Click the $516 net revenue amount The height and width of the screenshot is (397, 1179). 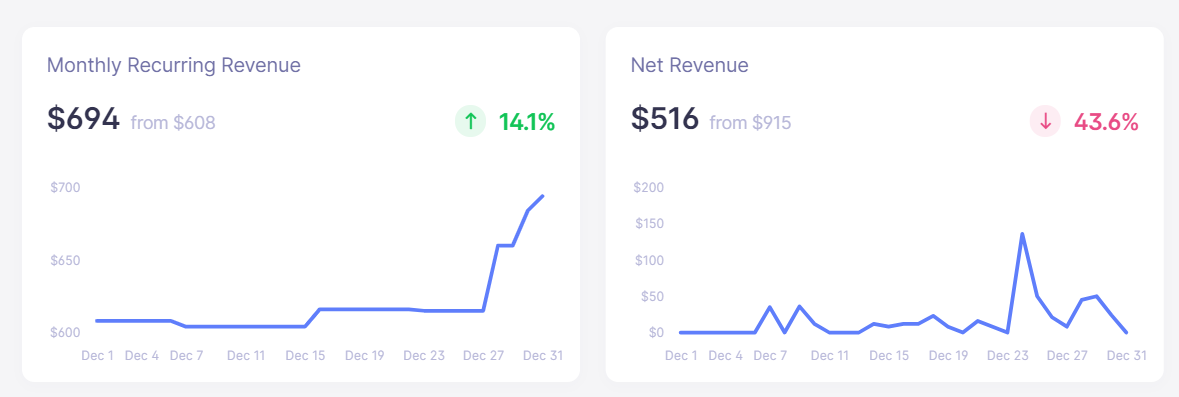point(665,119)
